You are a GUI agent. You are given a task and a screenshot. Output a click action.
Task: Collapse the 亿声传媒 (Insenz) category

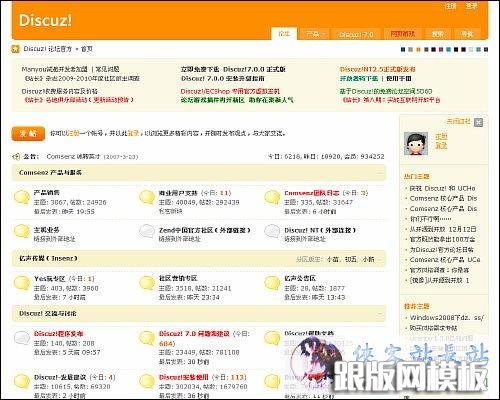click(x=380, y=259)
